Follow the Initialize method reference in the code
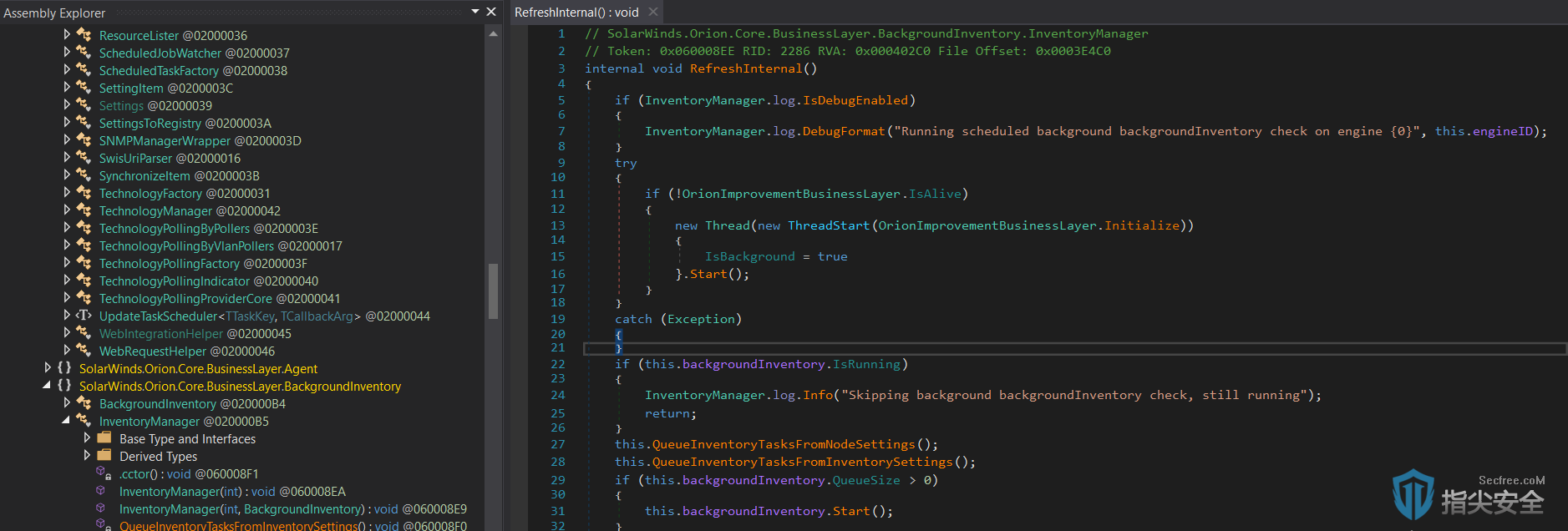Image resolution: width=1568 pixels, height=531 pixels. [1142, 225]
